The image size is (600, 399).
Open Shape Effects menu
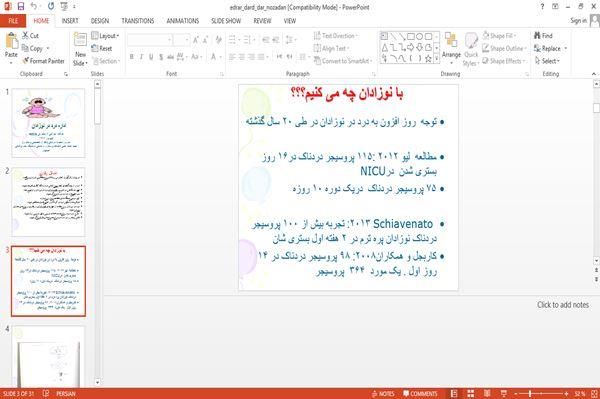click(504, 61)
